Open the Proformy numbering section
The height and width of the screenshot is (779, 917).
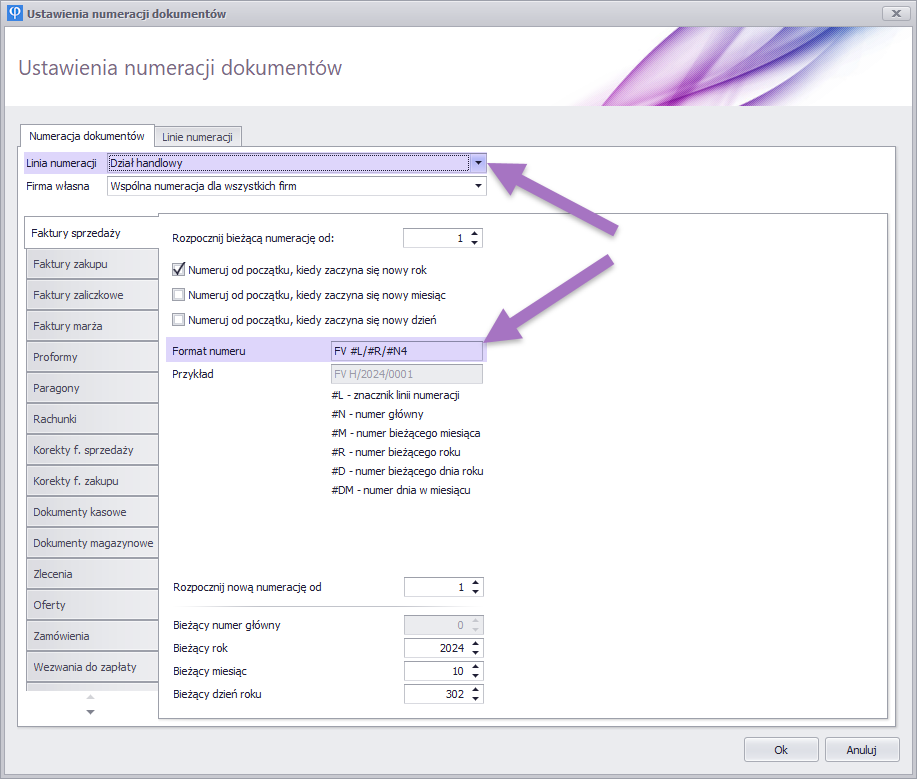point(92,357)
